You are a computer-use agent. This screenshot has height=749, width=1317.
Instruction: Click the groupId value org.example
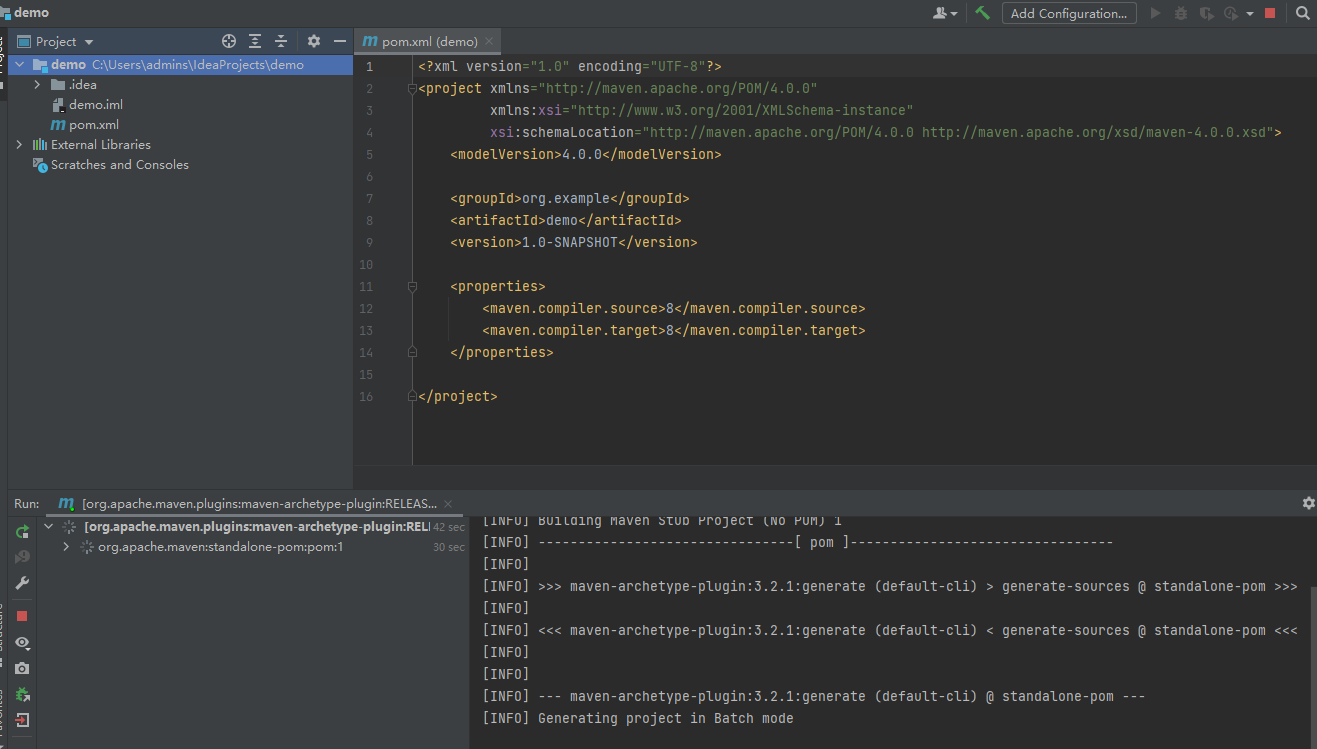coord(566,198)
